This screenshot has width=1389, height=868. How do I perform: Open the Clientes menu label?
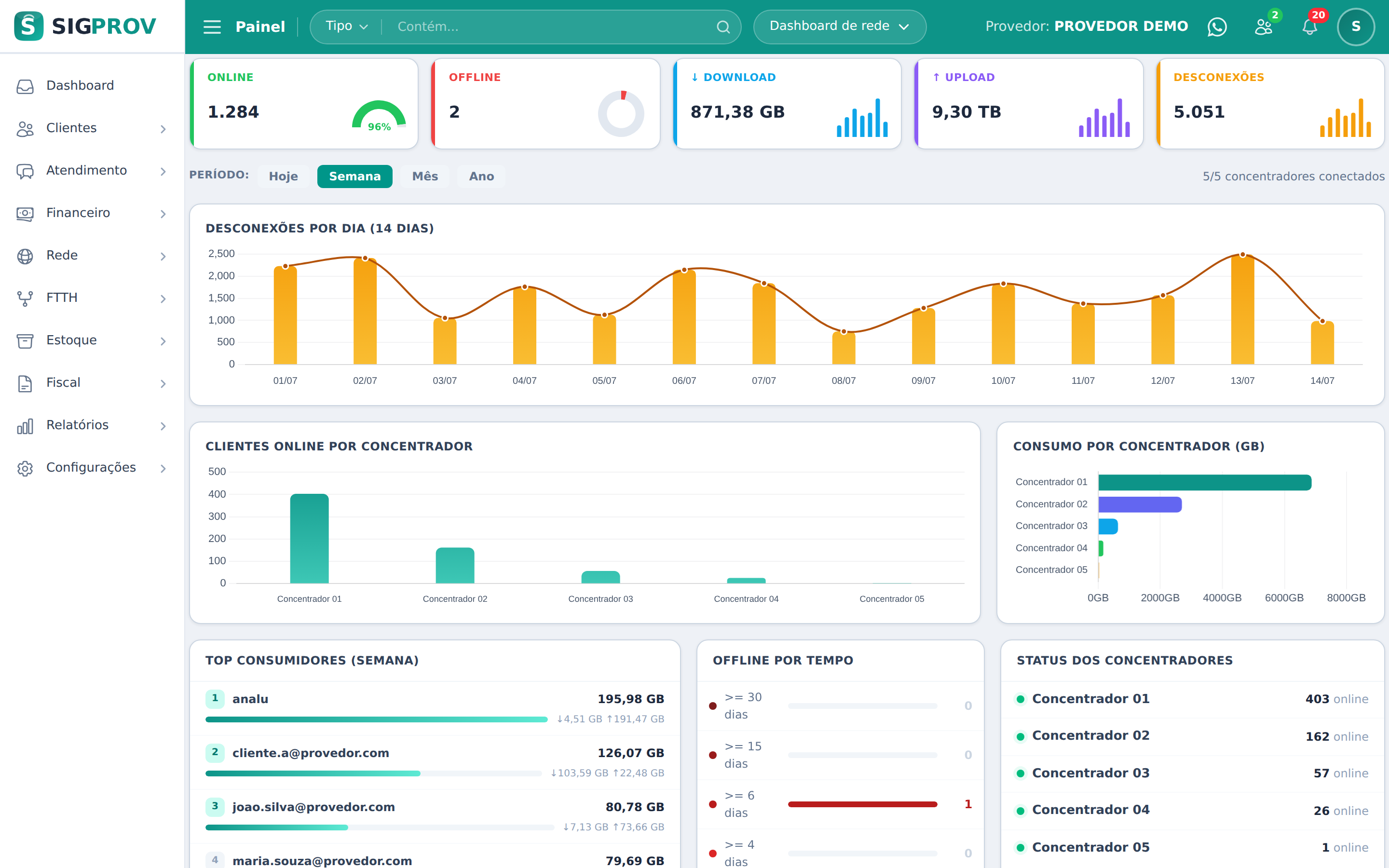pyautogui.click(x=71, y=128)
